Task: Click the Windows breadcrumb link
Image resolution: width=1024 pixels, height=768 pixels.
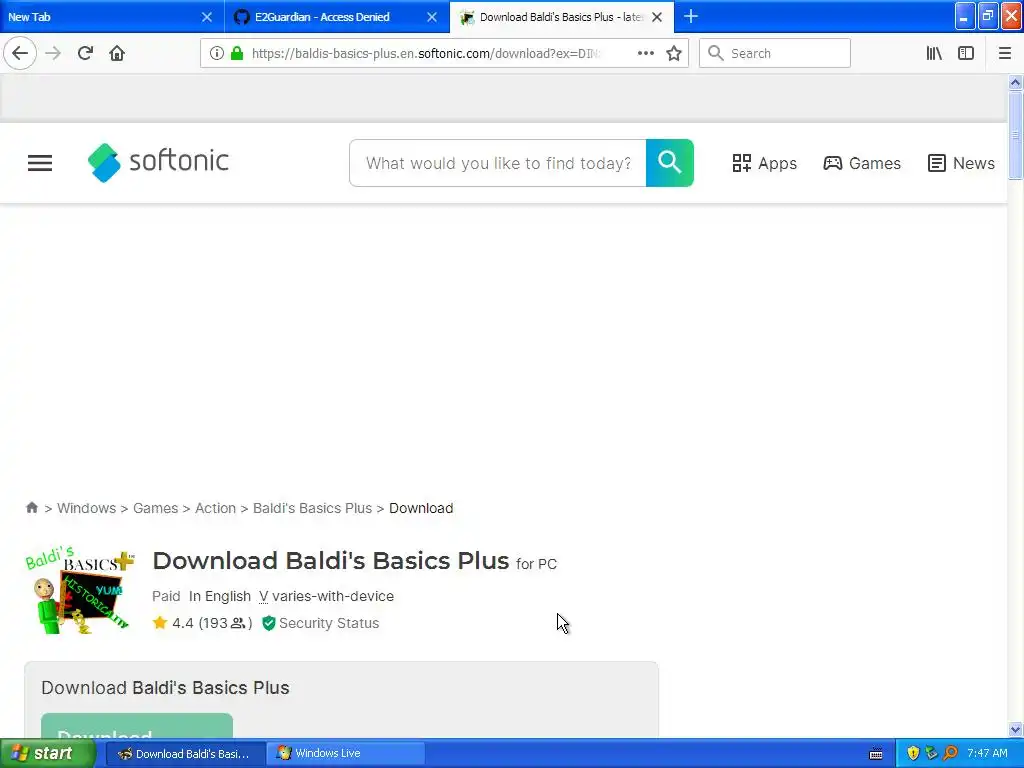Action: [86, 508]
